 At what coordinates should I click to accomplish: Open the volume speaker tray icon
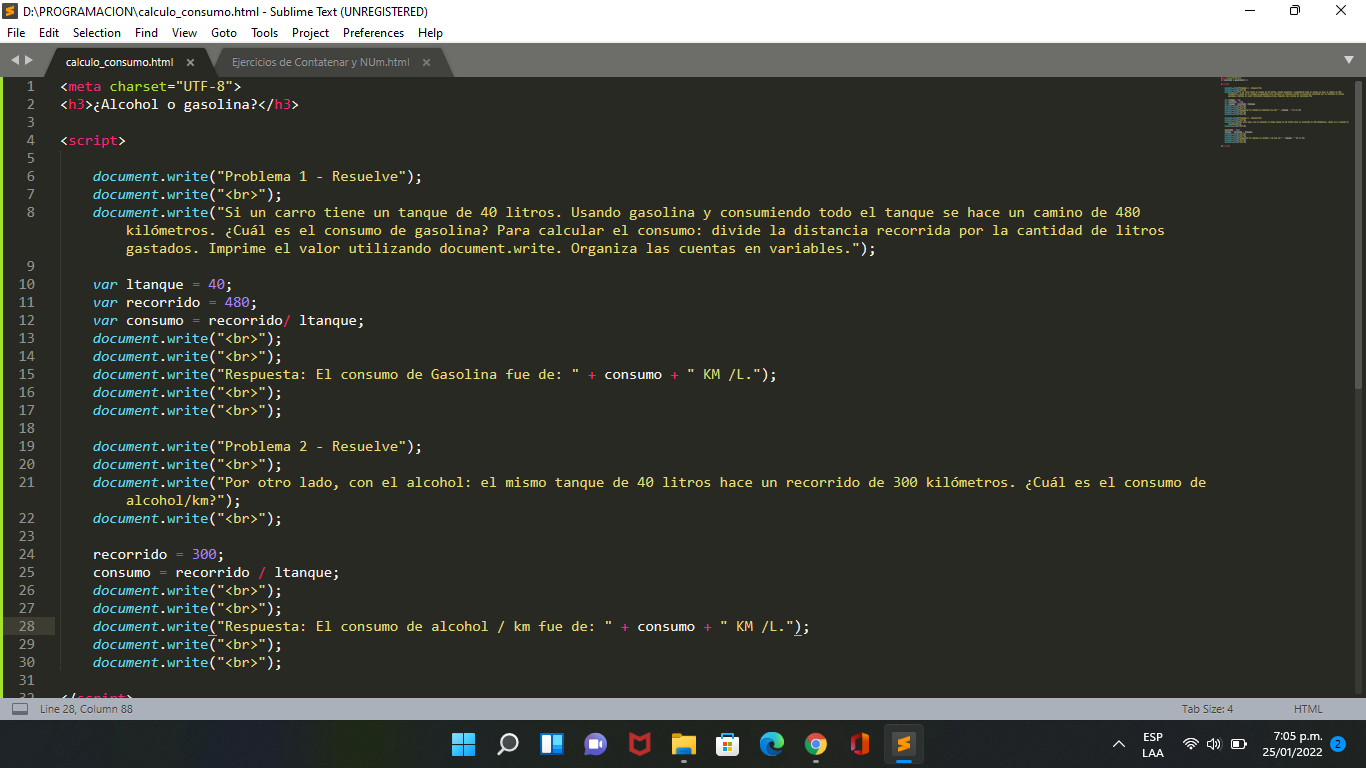coord(1214,744)
